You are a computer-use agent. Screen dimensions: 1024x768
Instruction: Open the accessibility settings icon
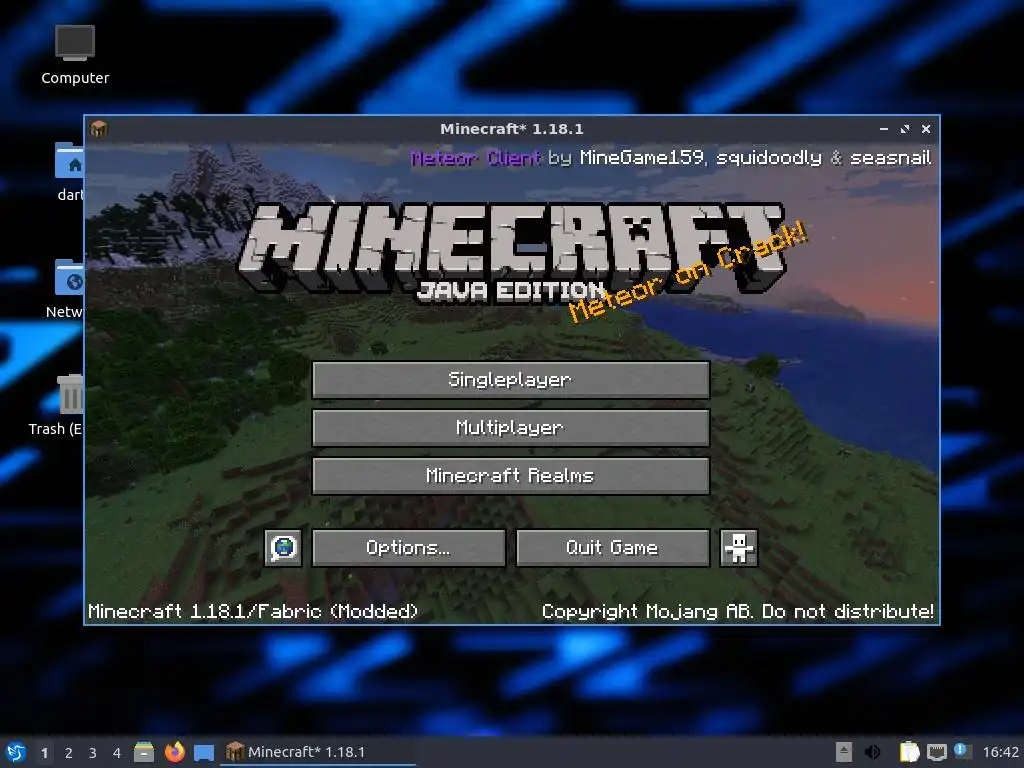pos(739,547)
